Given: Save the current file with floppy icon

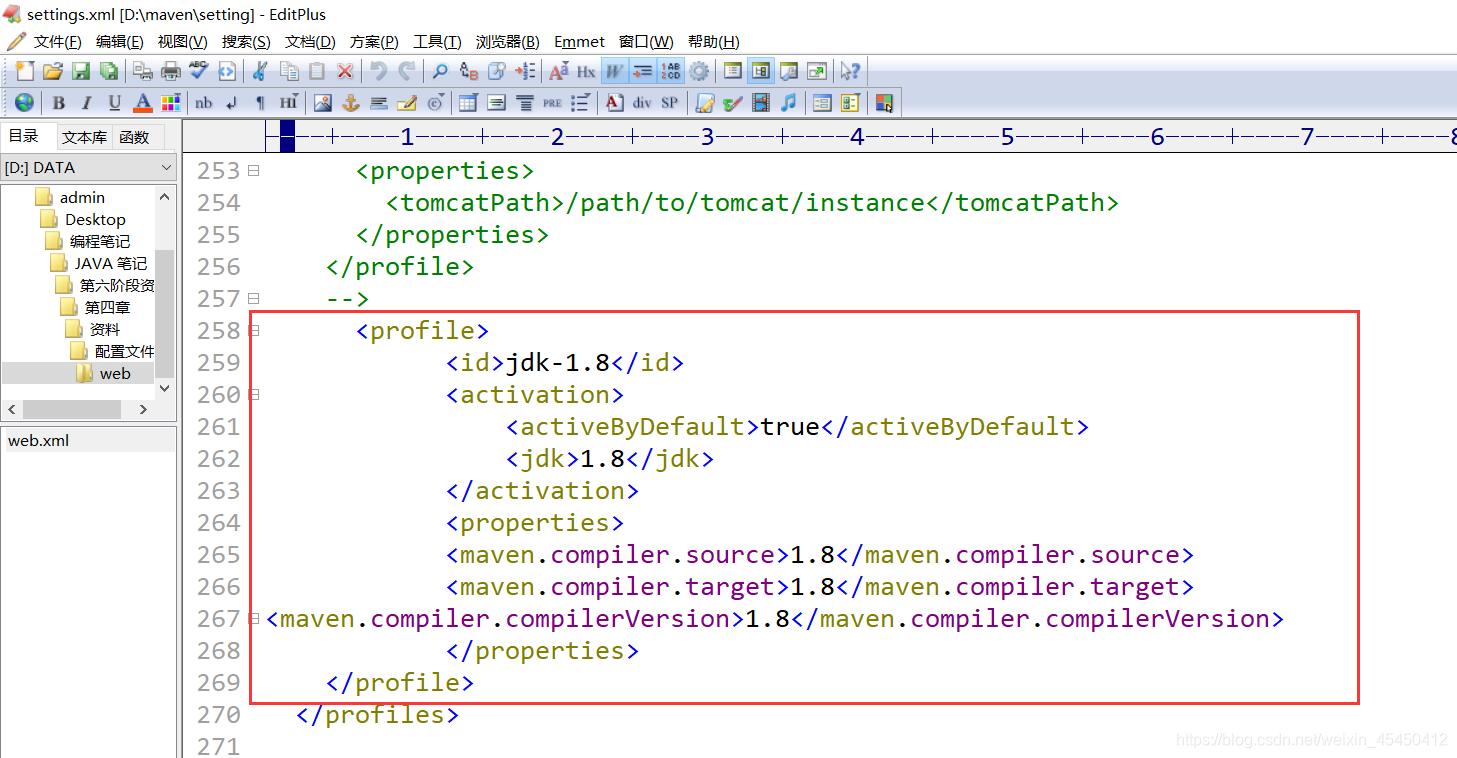Looking at the screenshot, I should 81,71.
